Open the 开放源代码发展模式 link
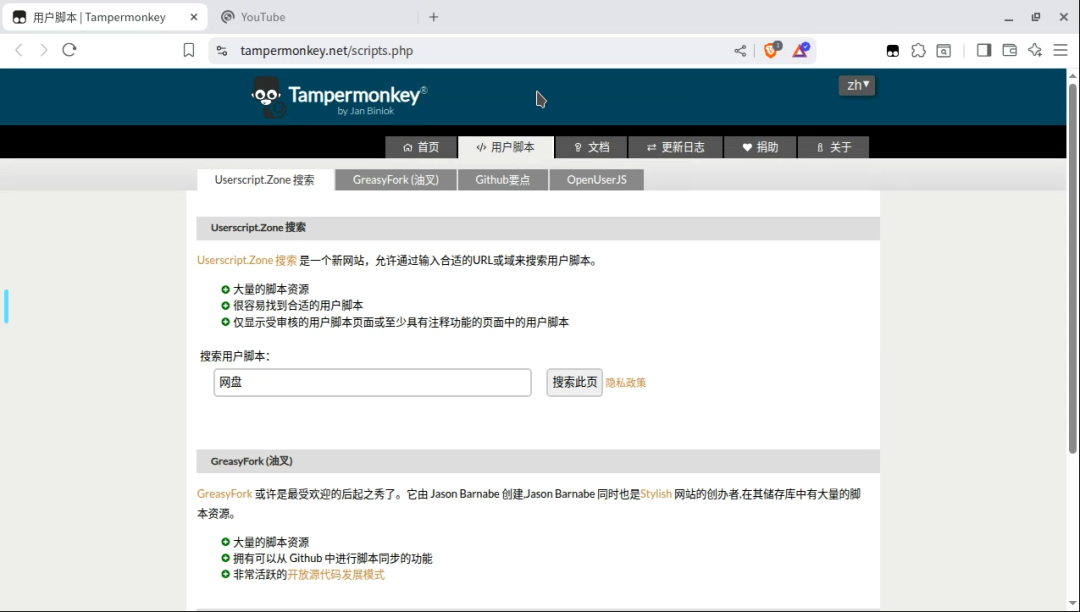This screenshot has height=612, width=1080. point(336,575)
